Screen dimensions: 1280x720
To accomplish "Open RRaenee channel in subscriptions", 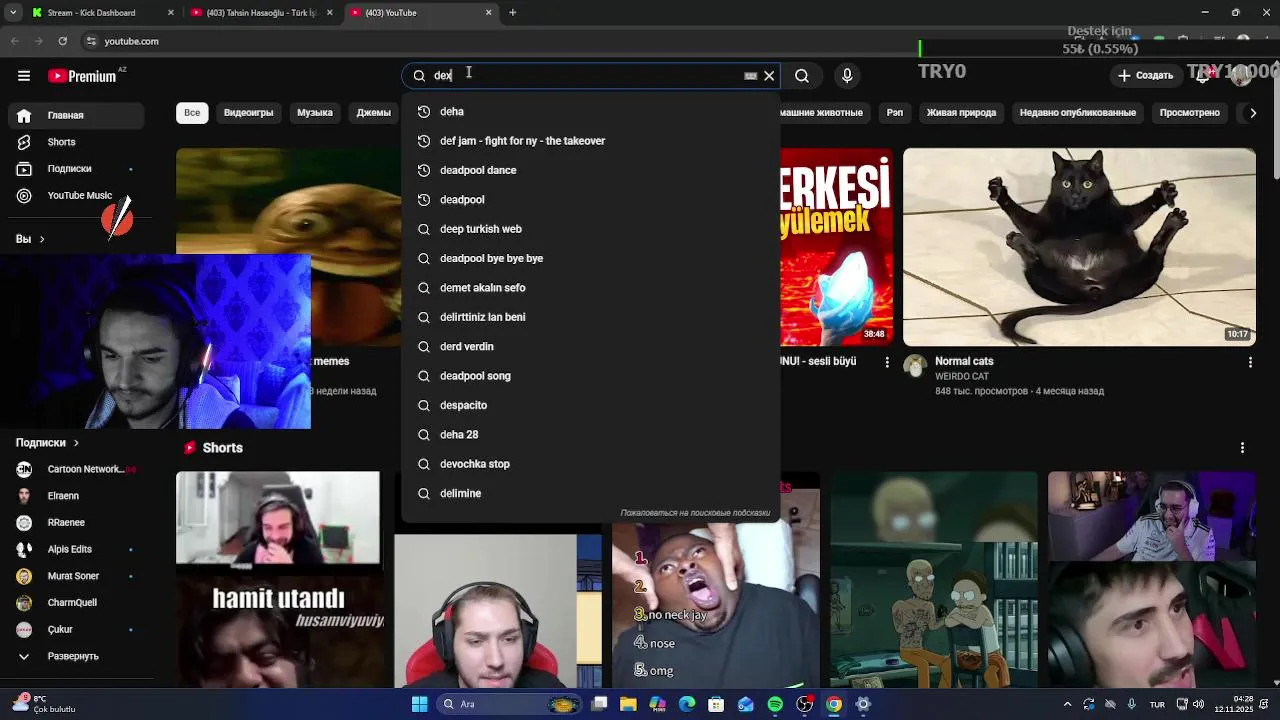I will 77,523.
